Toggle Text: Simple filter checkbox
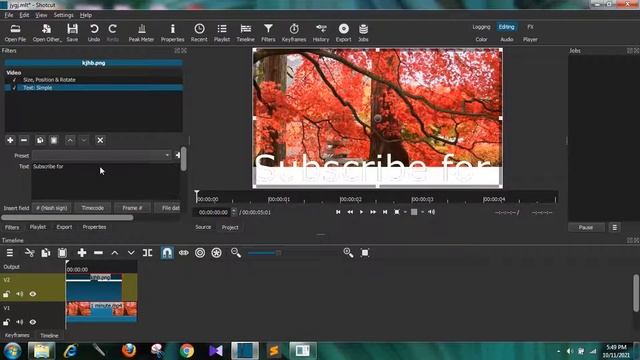 coord(15,88)
